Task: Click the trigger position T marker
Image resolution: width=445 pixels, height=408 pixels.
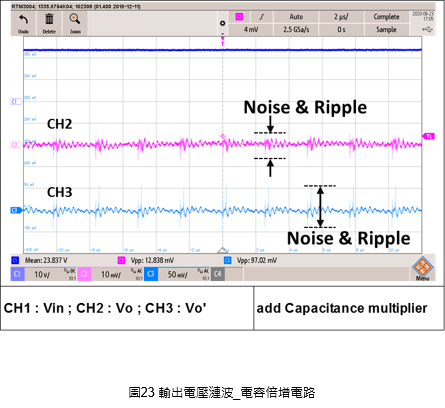Action: [223, 41]
